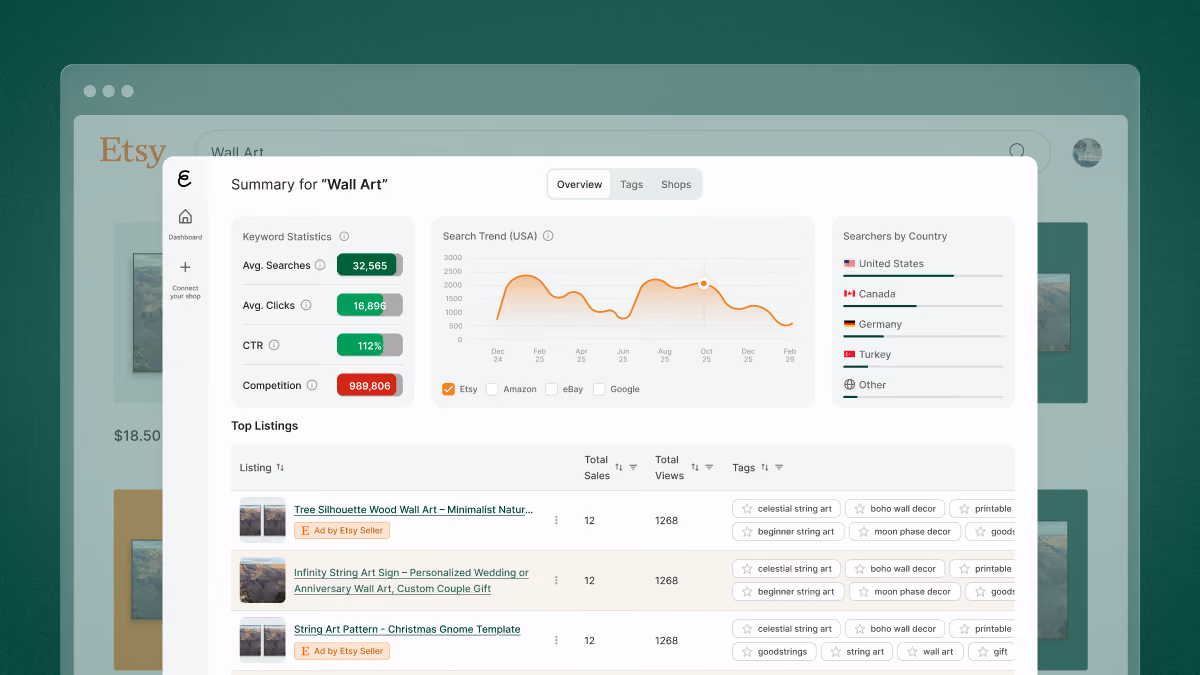Click the Germany country row
This screenshot has width=1200, height=675.
coord(923,327)
